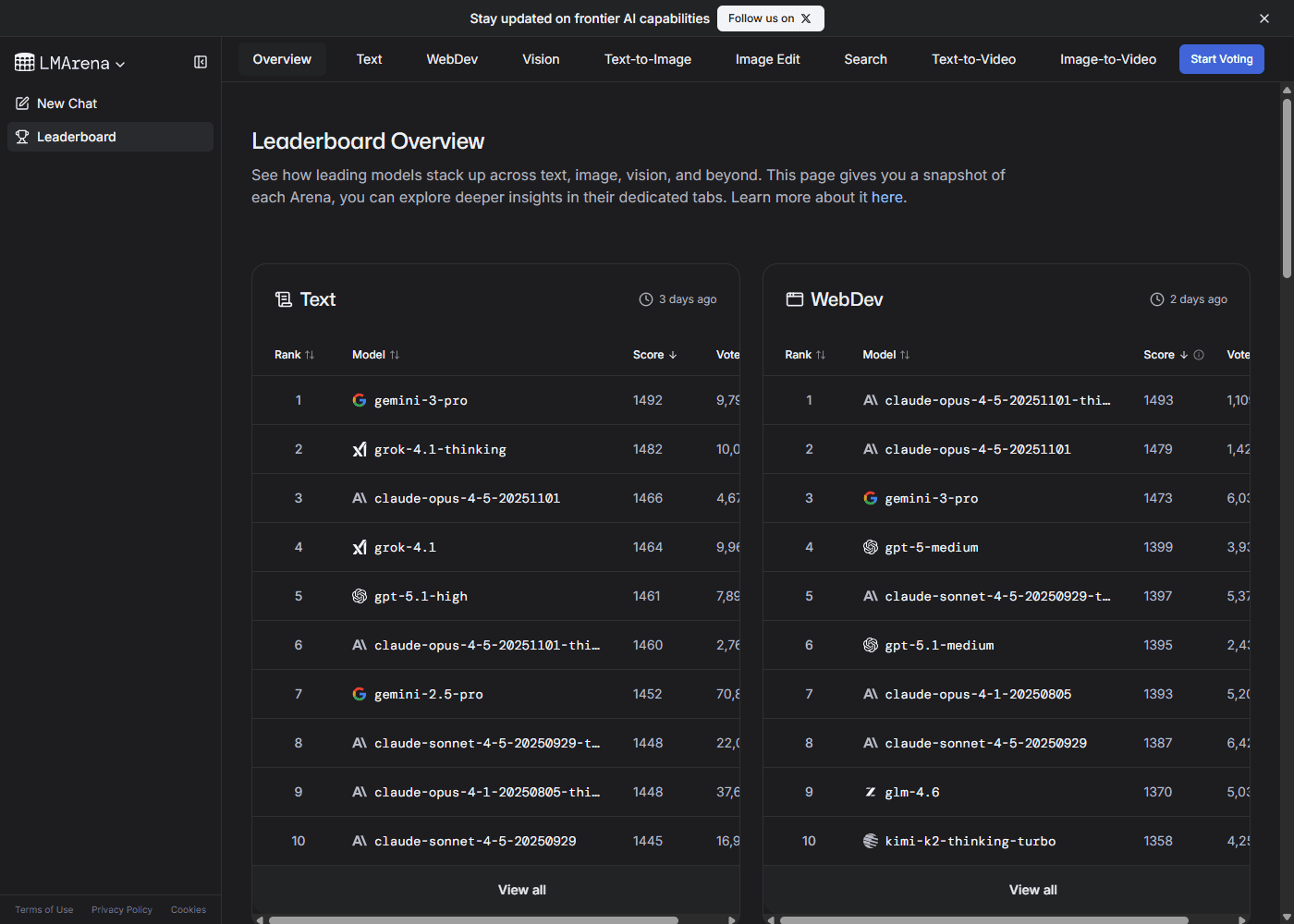This screenshot has width=1294, height=924.
Task: Click the Text table horizontal scrollbar
Action: click(x=473, y=920)
